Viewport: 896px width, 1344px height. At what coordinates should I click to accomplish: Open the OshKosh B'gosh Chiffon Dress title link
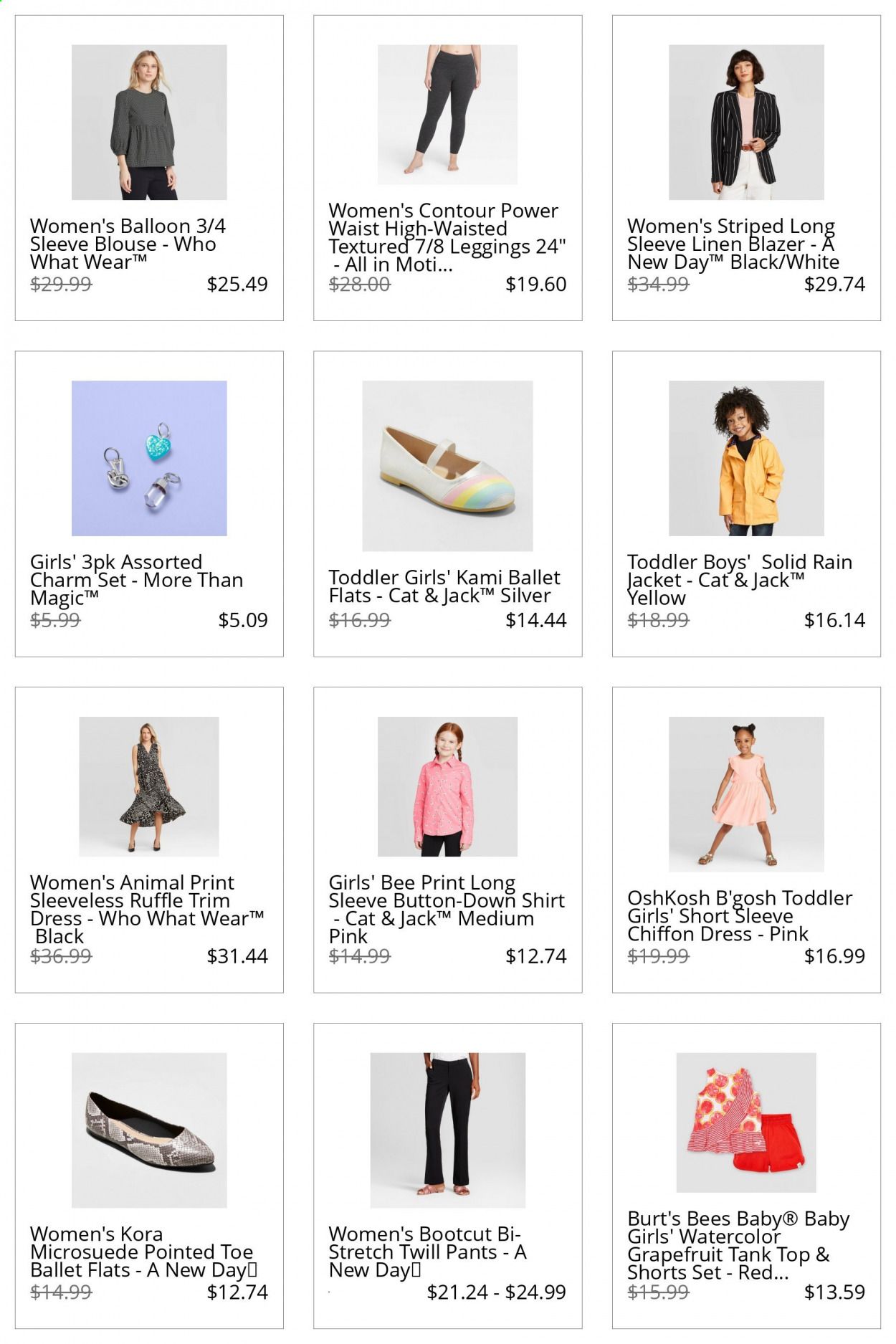tap(740, 916)
